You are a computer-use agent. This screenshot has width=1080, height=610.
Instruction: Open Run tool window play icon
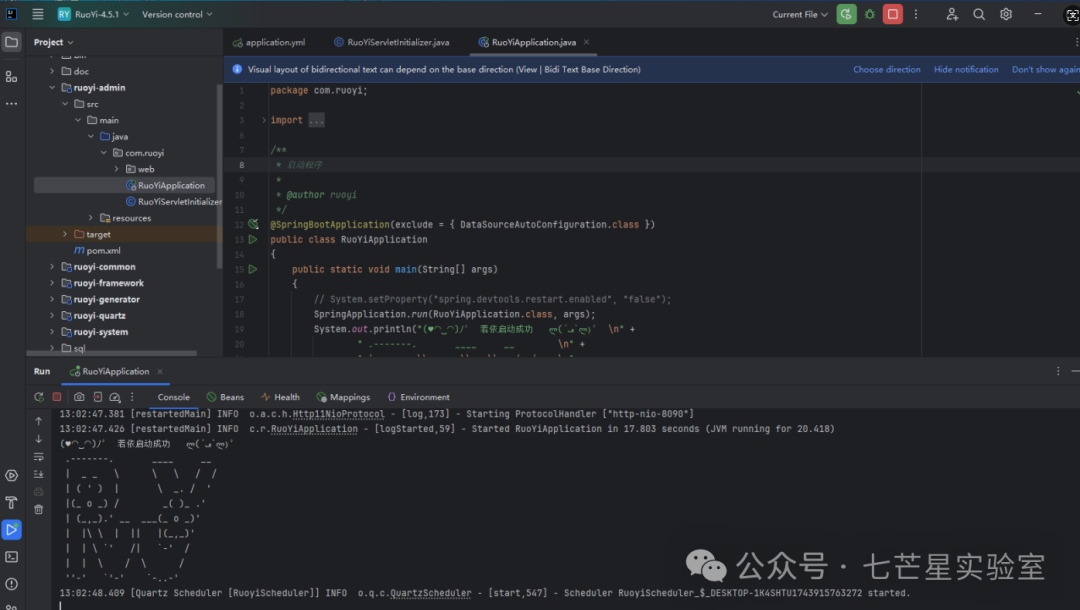[x=11, y=529]
